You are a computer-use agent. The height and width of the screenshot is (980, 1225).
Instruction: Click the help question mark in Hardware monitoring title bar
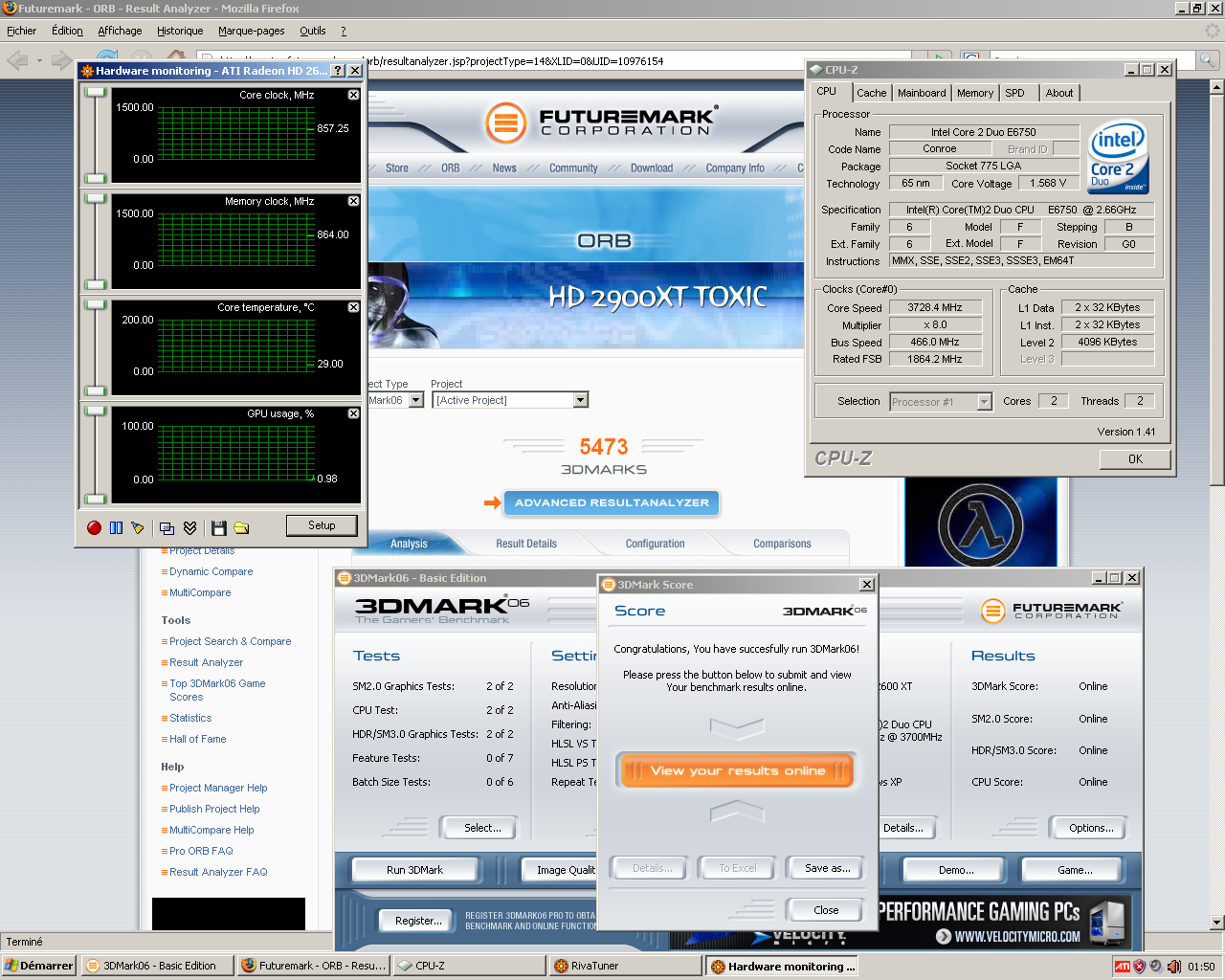[338, 71]
